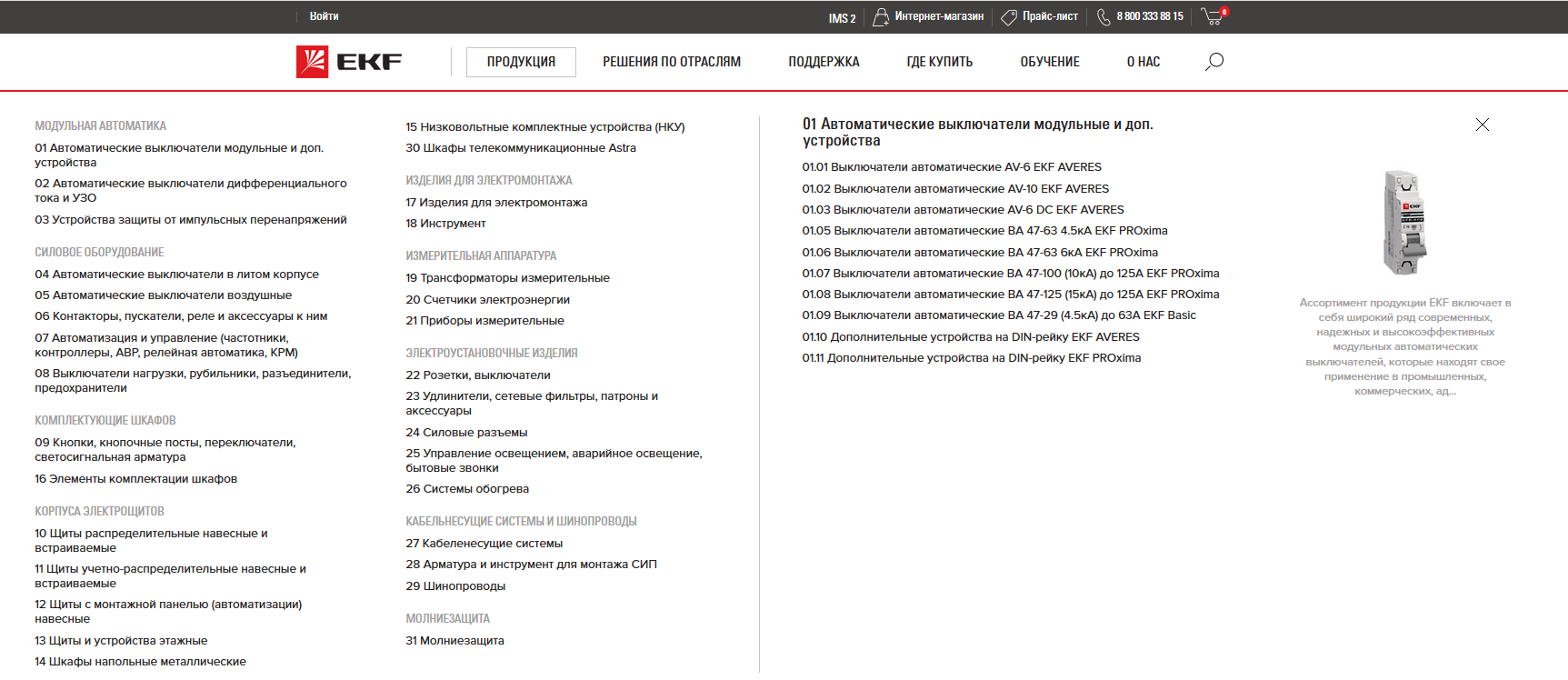
Task: Open 07 Автоматизация и управление category
Action: coord(166,345)
